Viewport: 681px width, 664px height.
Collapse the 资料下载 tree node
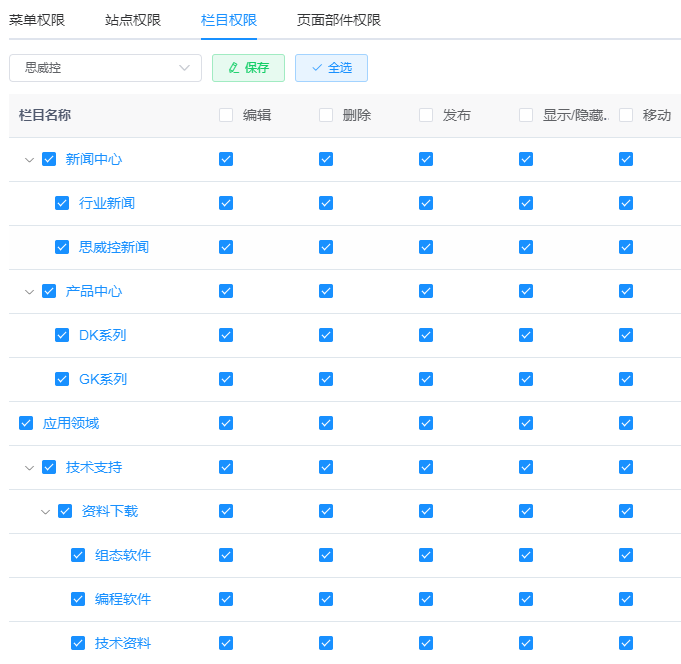click(45, 512)
